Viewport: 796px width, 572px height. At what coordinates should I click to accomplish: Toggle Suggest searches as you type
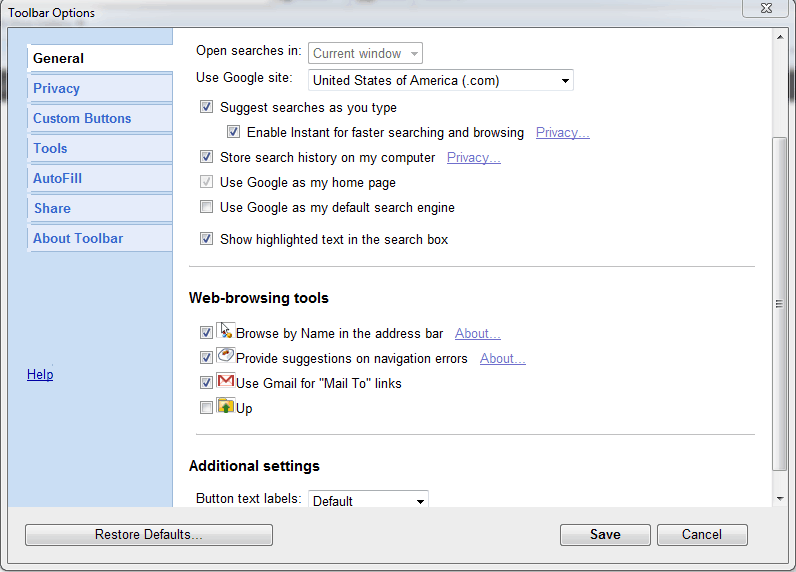pyautogui.click(x=206, y=107)
